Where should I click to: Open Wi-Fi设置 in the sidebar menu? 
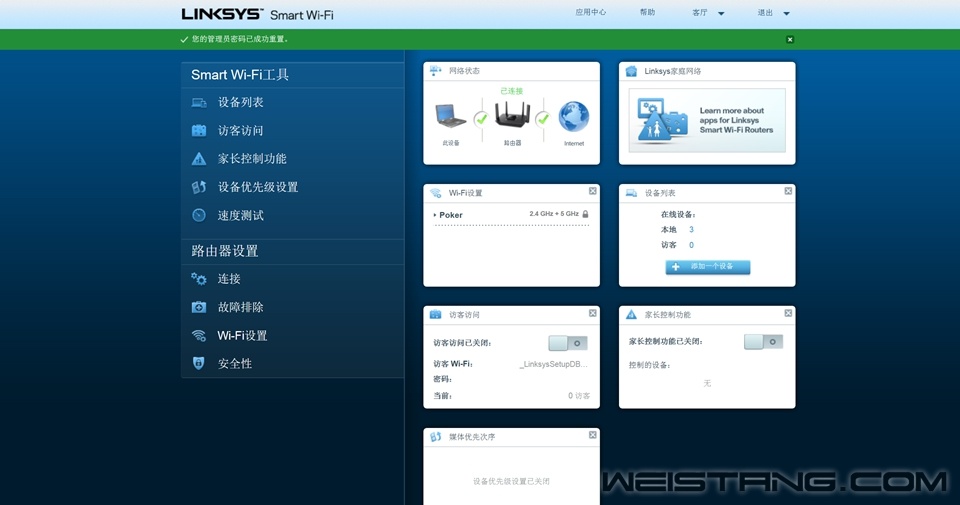242,336
